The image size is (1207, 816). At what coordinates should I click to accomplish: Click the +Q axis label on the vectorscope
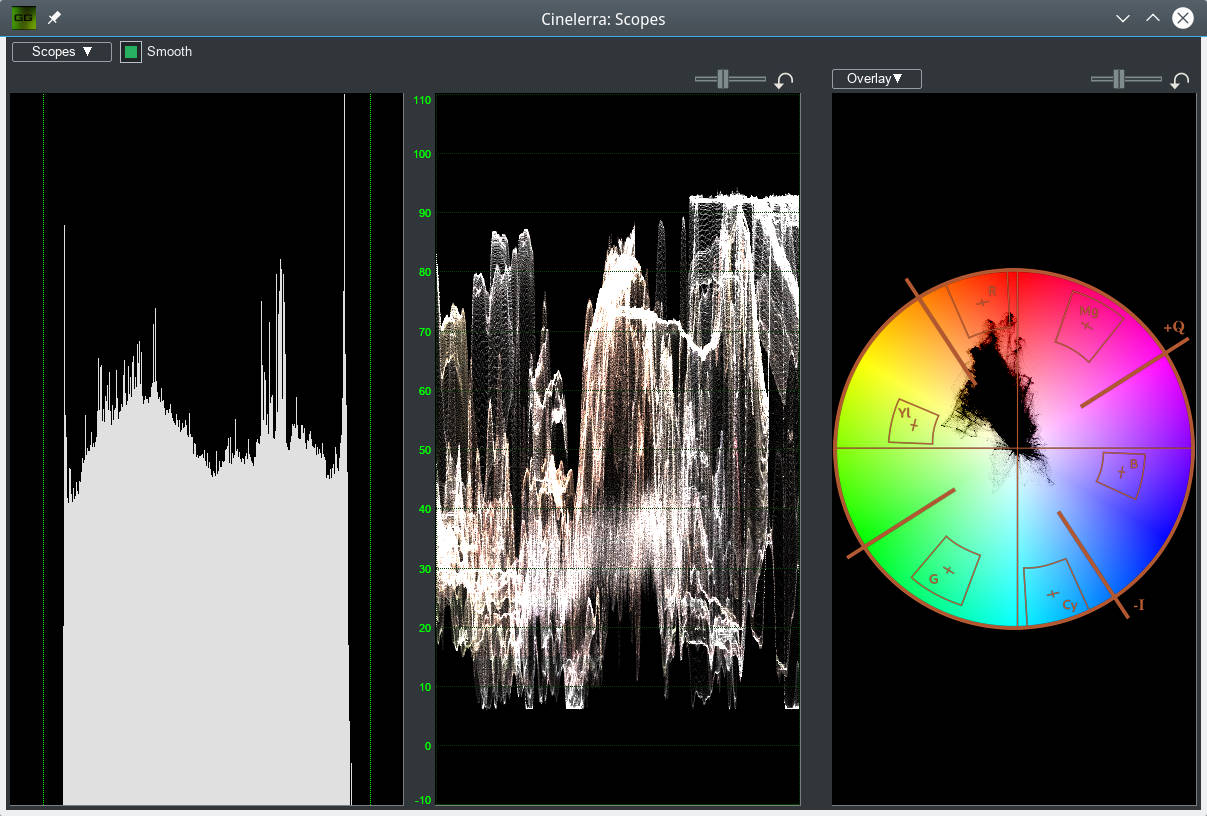pyautogui.click(x=1174, y=327)
